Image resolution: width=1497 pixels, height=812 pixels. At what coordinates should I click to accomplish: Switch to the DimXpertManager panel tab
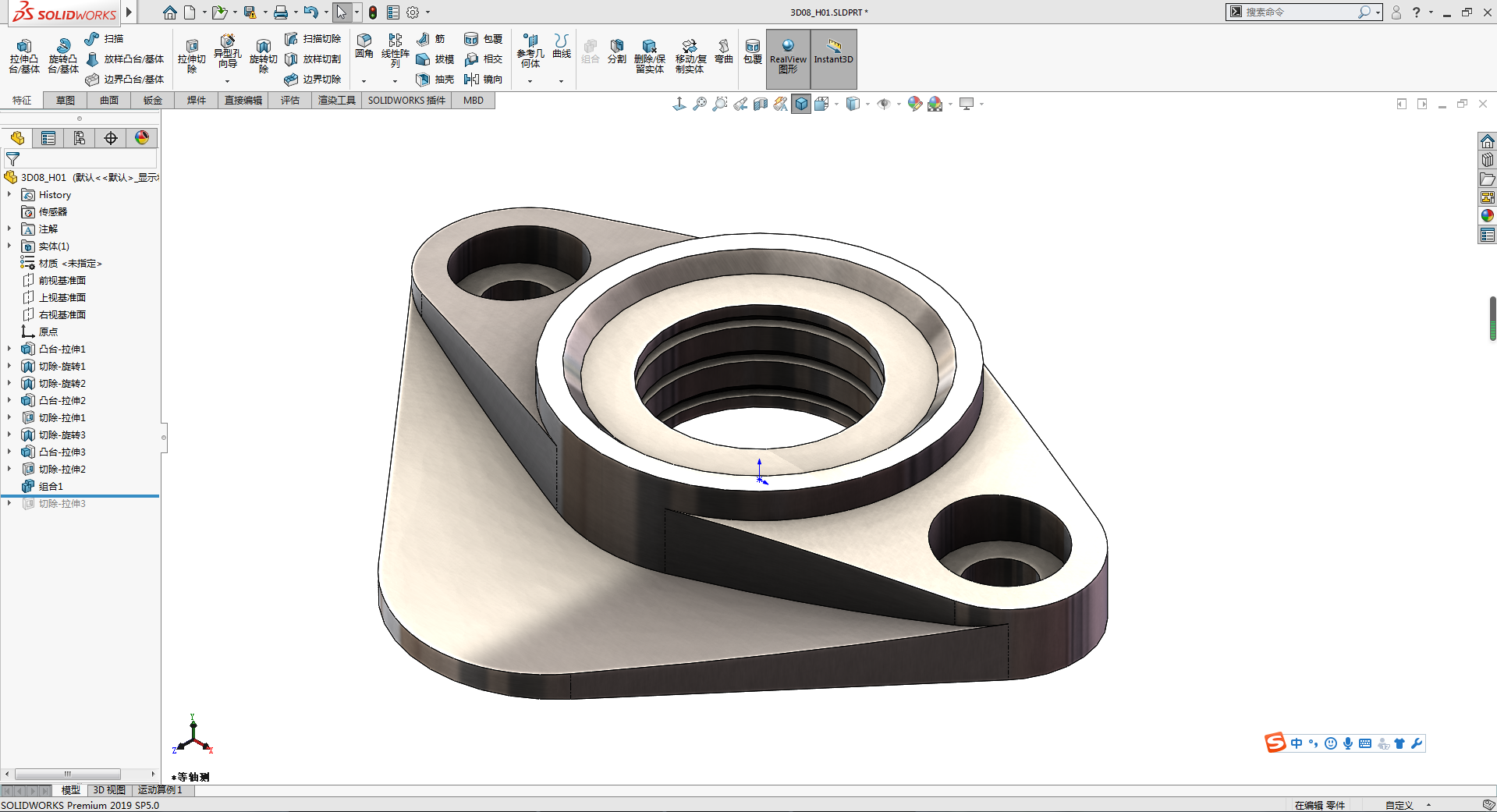tap(111, 138)
